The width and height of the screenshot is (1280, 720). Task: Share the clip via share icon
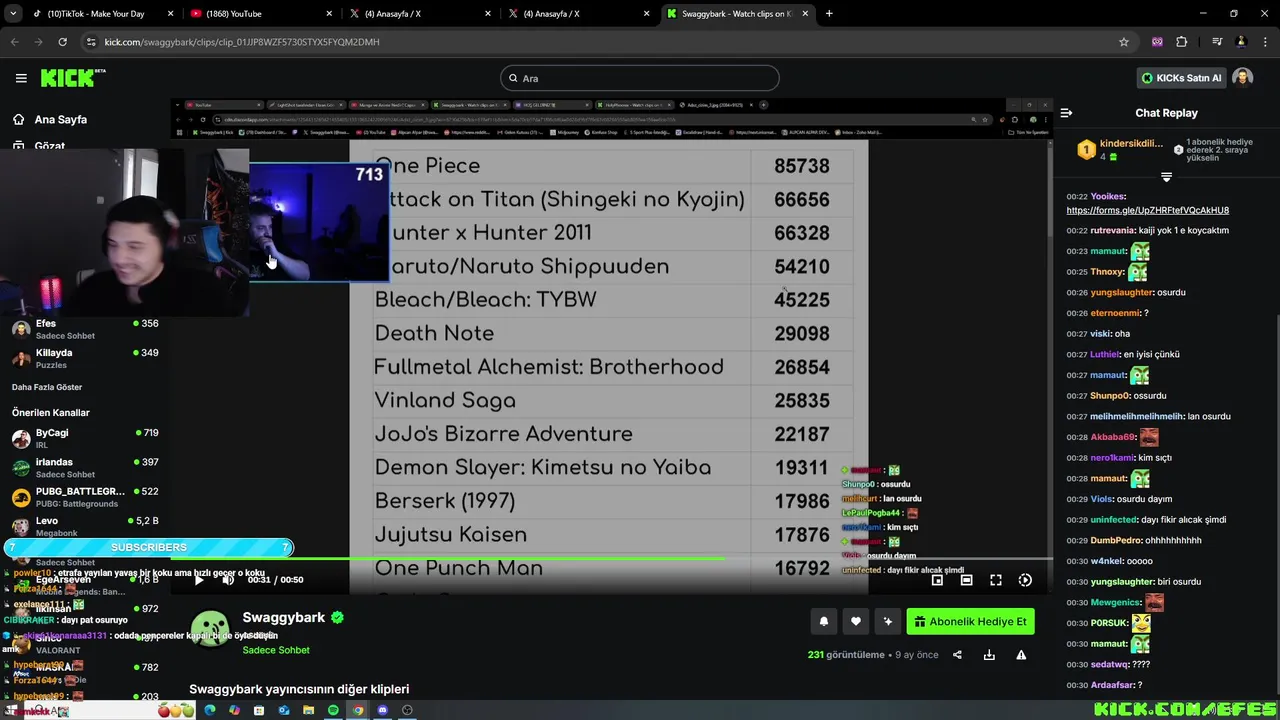point(957,655)
